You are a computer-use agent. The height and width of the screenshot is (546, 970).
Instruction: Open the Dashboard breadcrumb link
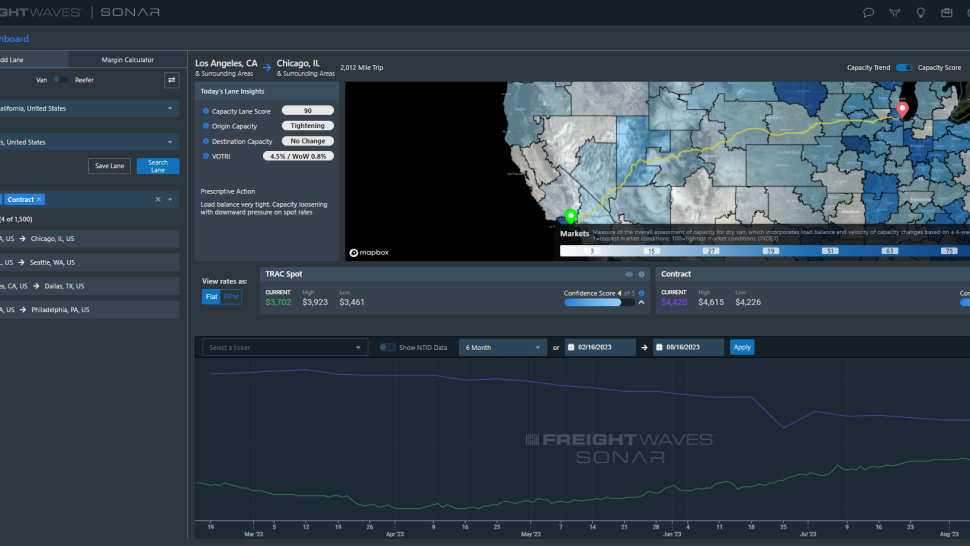click(14, 38)
